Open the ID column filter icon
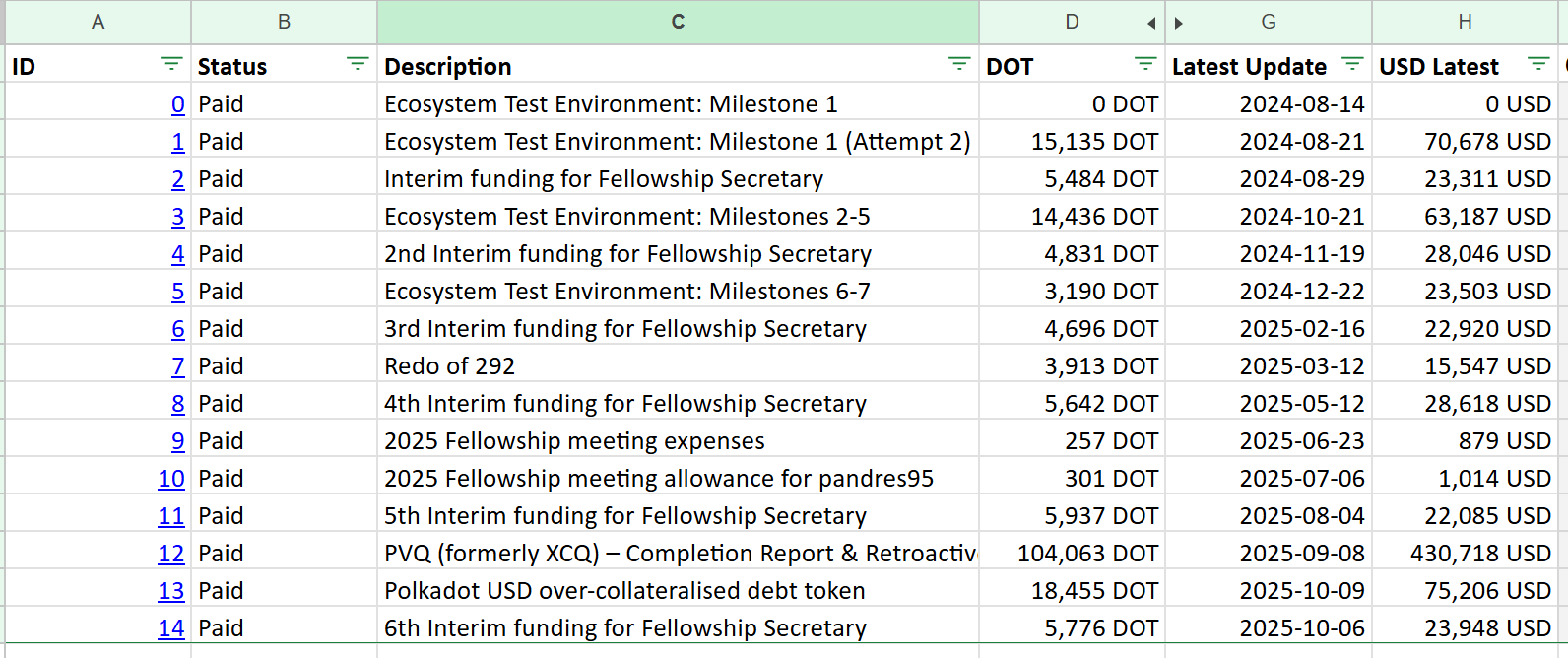The width and height of the screenshot is (1568, 658). click(171, 65)
